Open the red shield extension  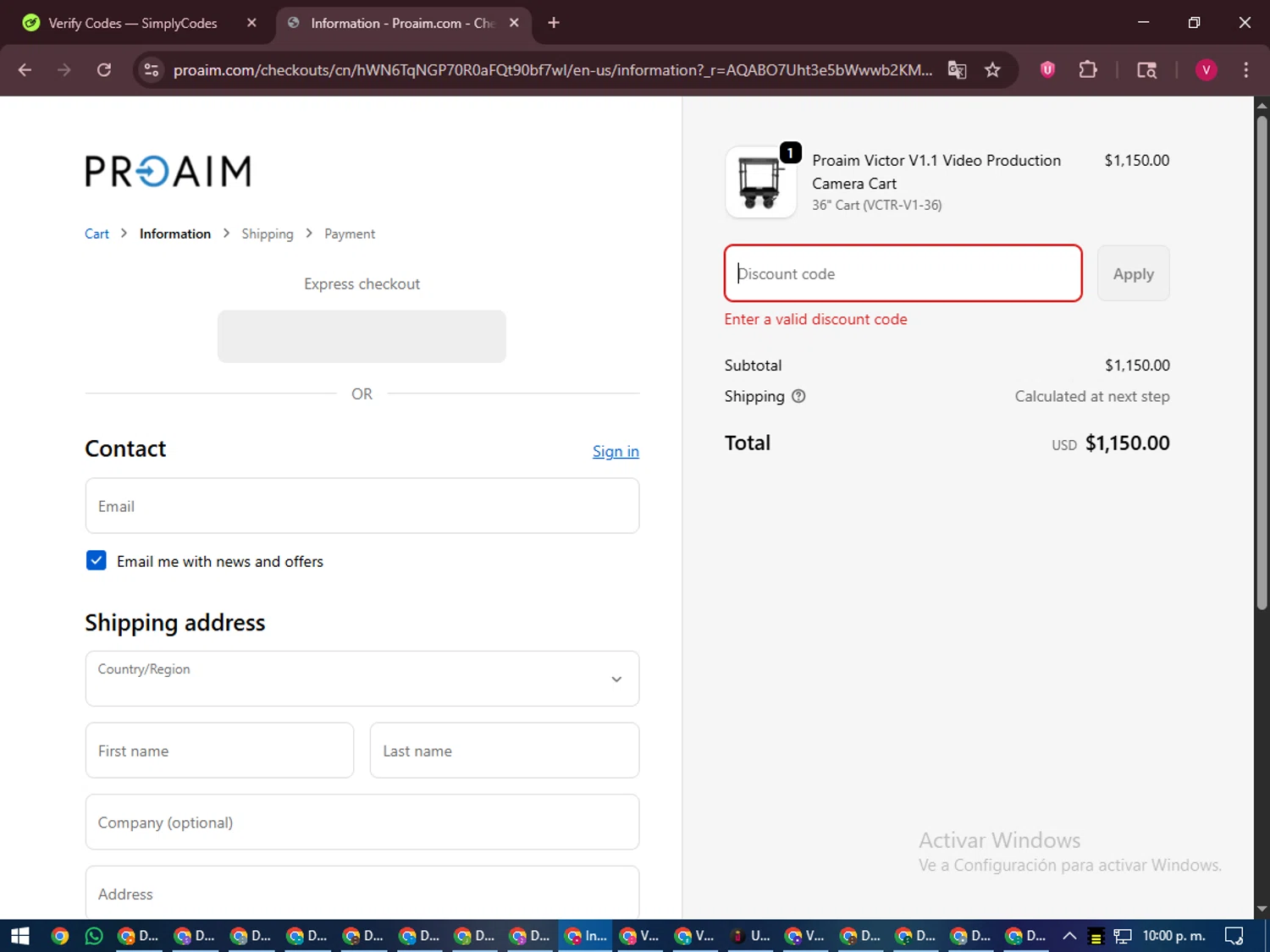tap(1047, 70)
